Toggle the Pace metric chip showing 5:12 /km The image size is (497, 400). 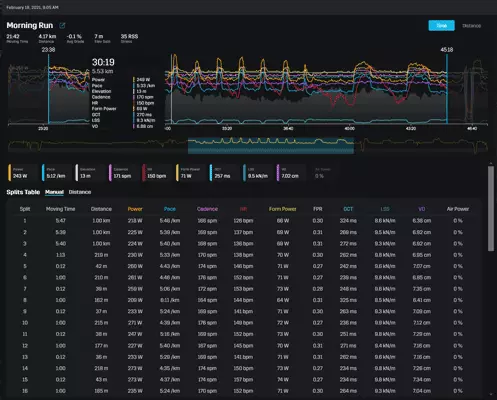[x=55, y=173]
